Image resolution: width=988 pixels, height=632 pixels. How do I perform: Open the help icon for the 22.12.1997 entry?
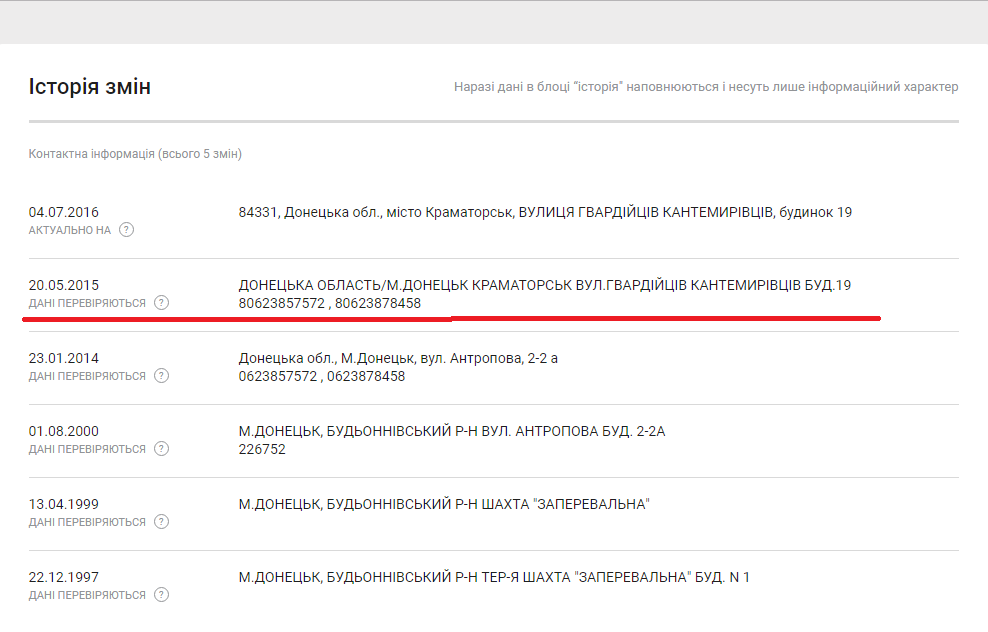point(161,595)
